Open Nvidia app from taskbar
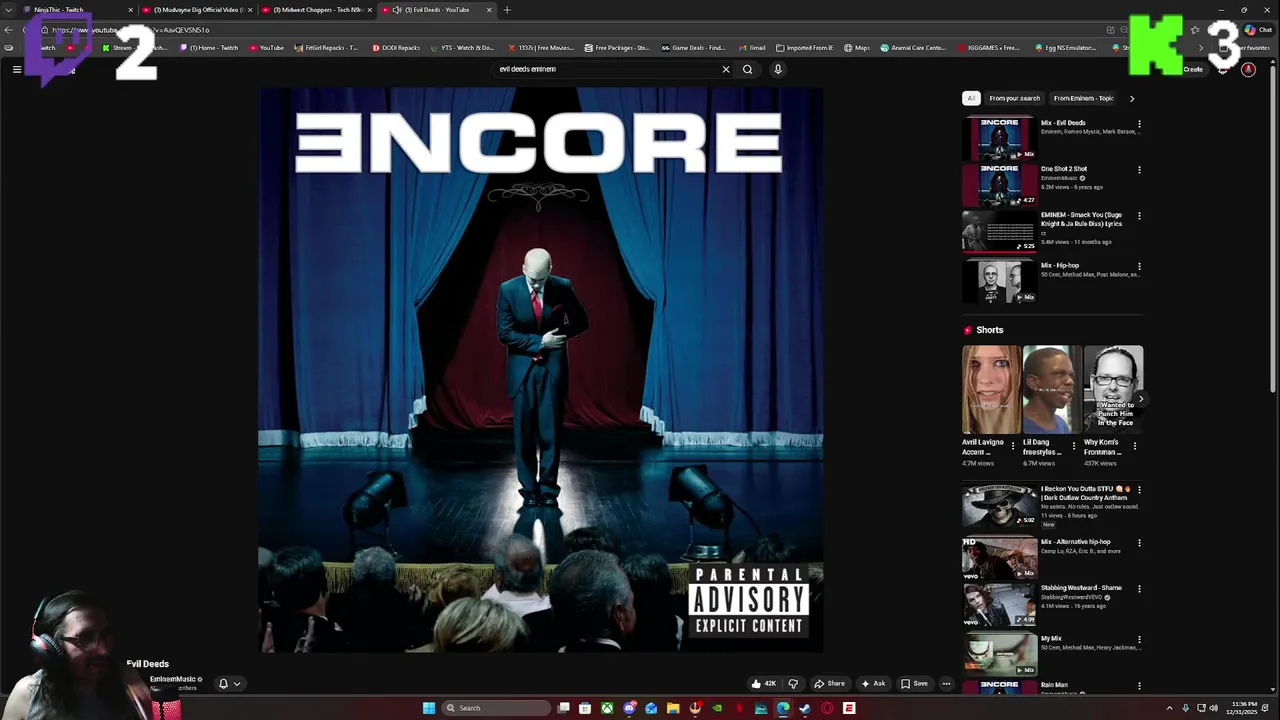Image resolution: width=1280 pixels, height=720 pixels. click(717, 708)
